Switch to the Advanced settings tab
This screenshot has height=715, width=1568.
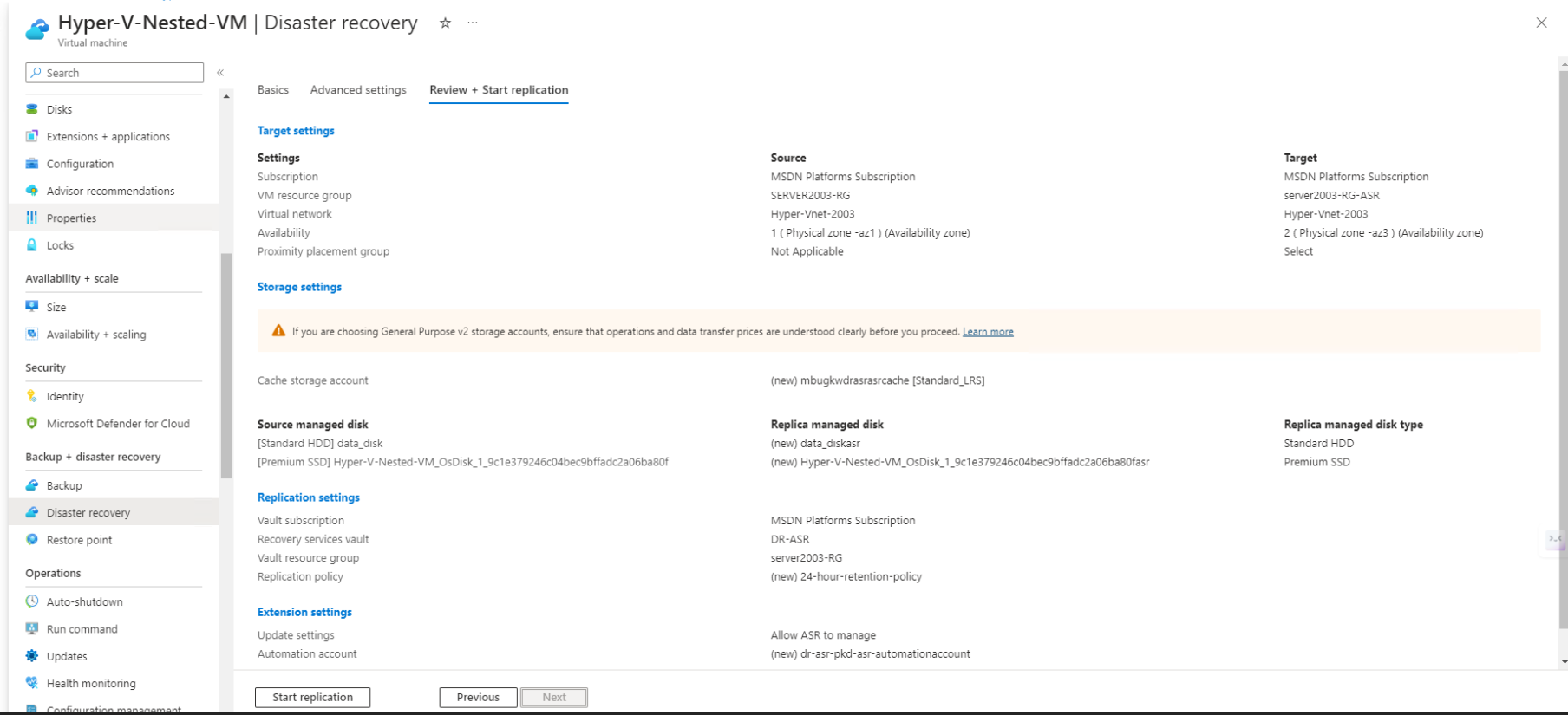tap(358, 90)
